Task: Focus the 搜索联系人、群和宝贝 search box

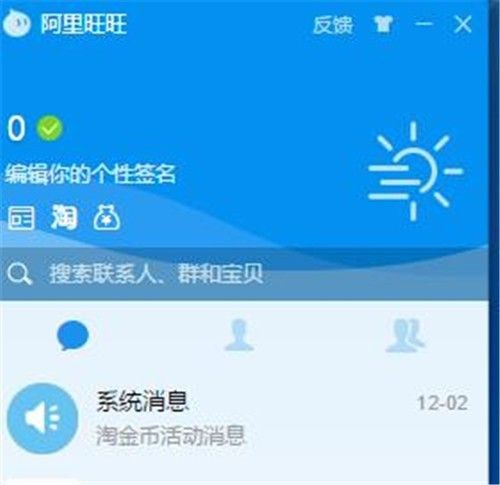Action: [x=244, y=274]
